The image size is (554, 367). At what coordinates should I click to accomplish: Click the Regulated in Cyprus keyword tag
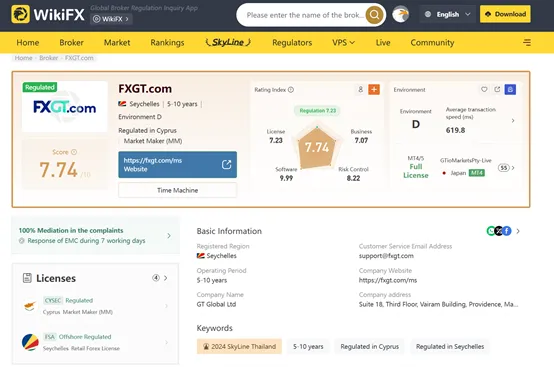click(369, 347)
